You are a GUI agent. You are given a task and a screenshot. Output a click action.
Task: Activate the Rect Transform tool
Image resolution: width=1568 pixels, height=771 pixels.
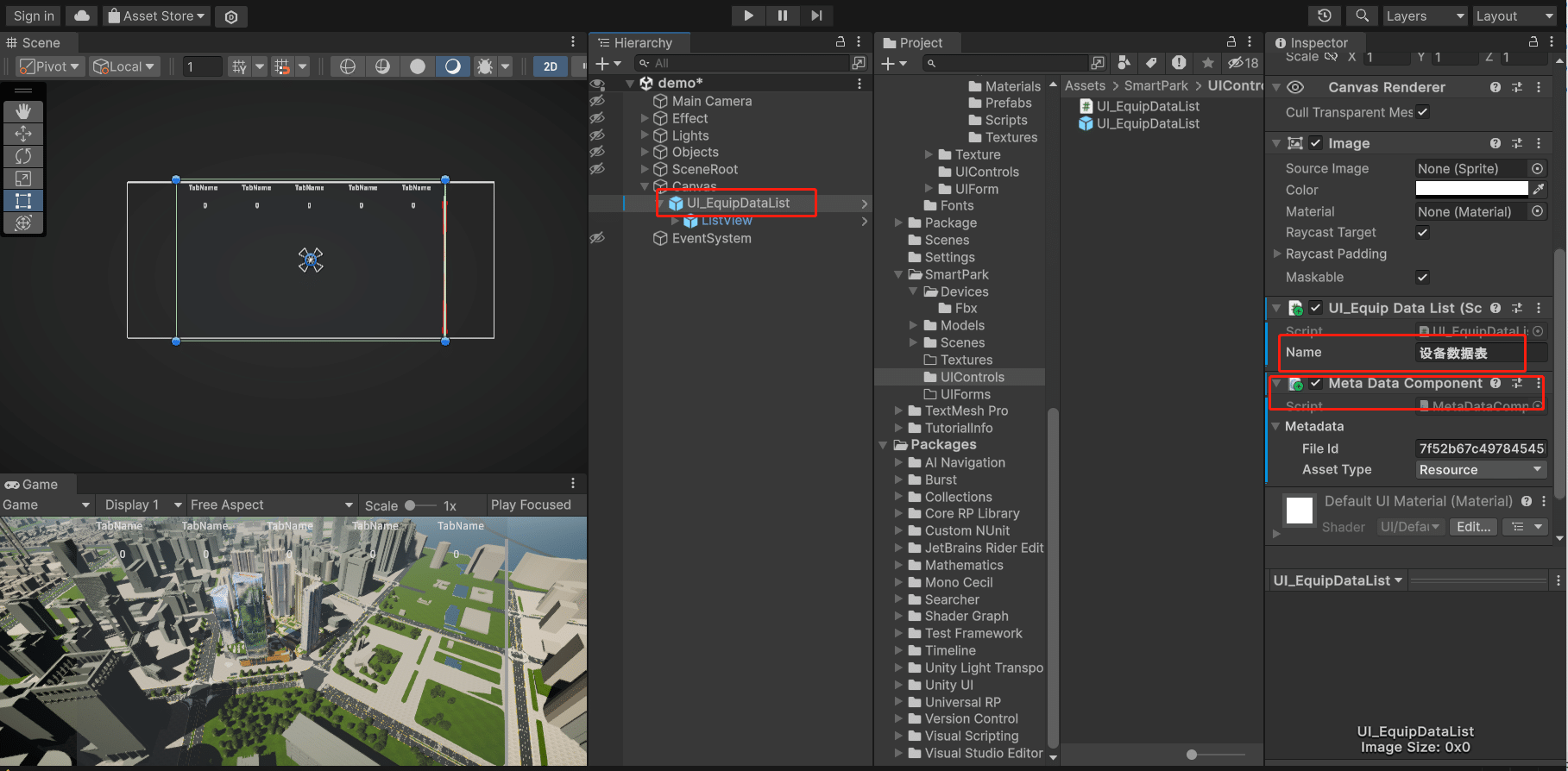(23, 201)
